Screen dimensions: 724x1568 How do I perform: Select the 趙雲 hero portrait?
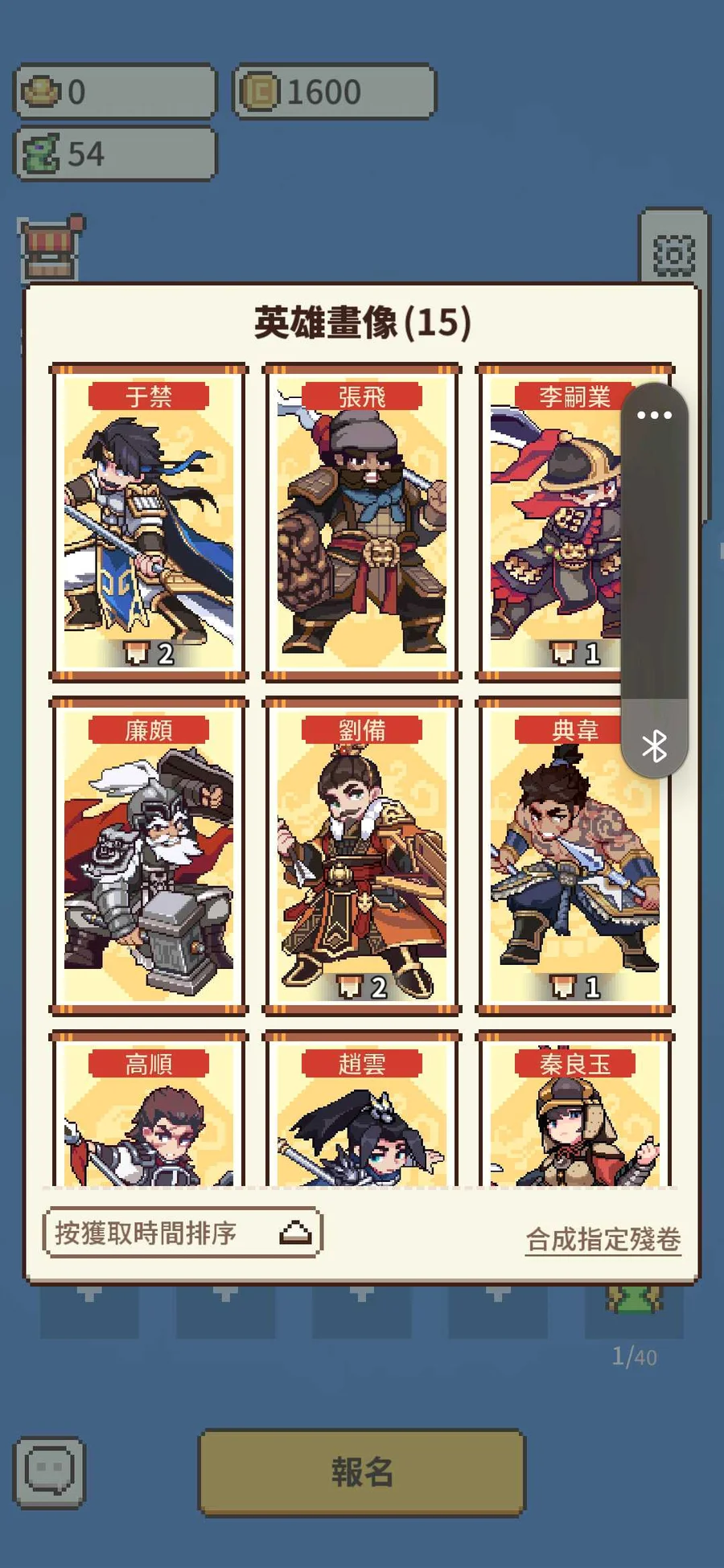tap(362, 1110)
